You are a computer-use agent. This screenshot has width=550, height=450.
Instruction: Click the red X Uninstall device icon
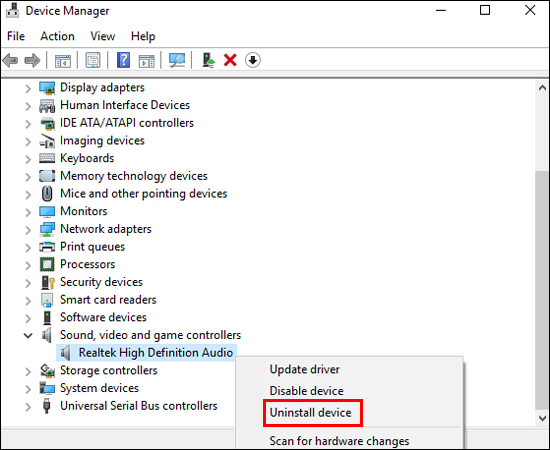230,60
